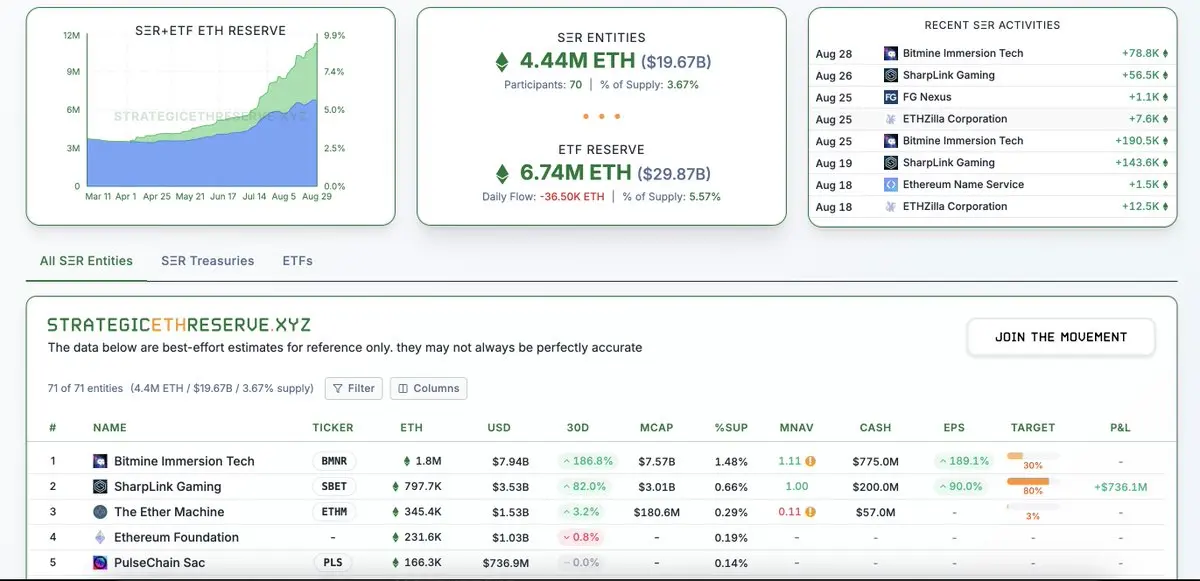Click Ethereum Name Service logo icon
The height and width of the screenshot is (581, 1200).
(891, 184)
